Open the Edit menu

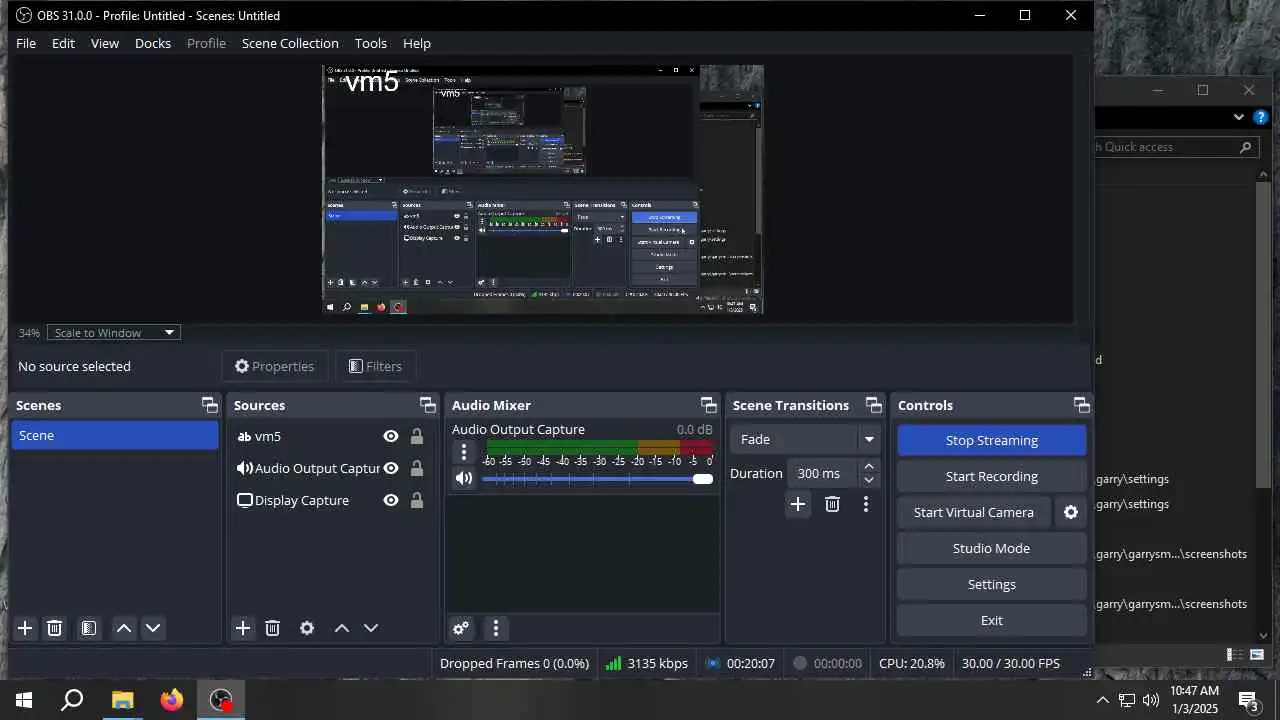[63, 43]
